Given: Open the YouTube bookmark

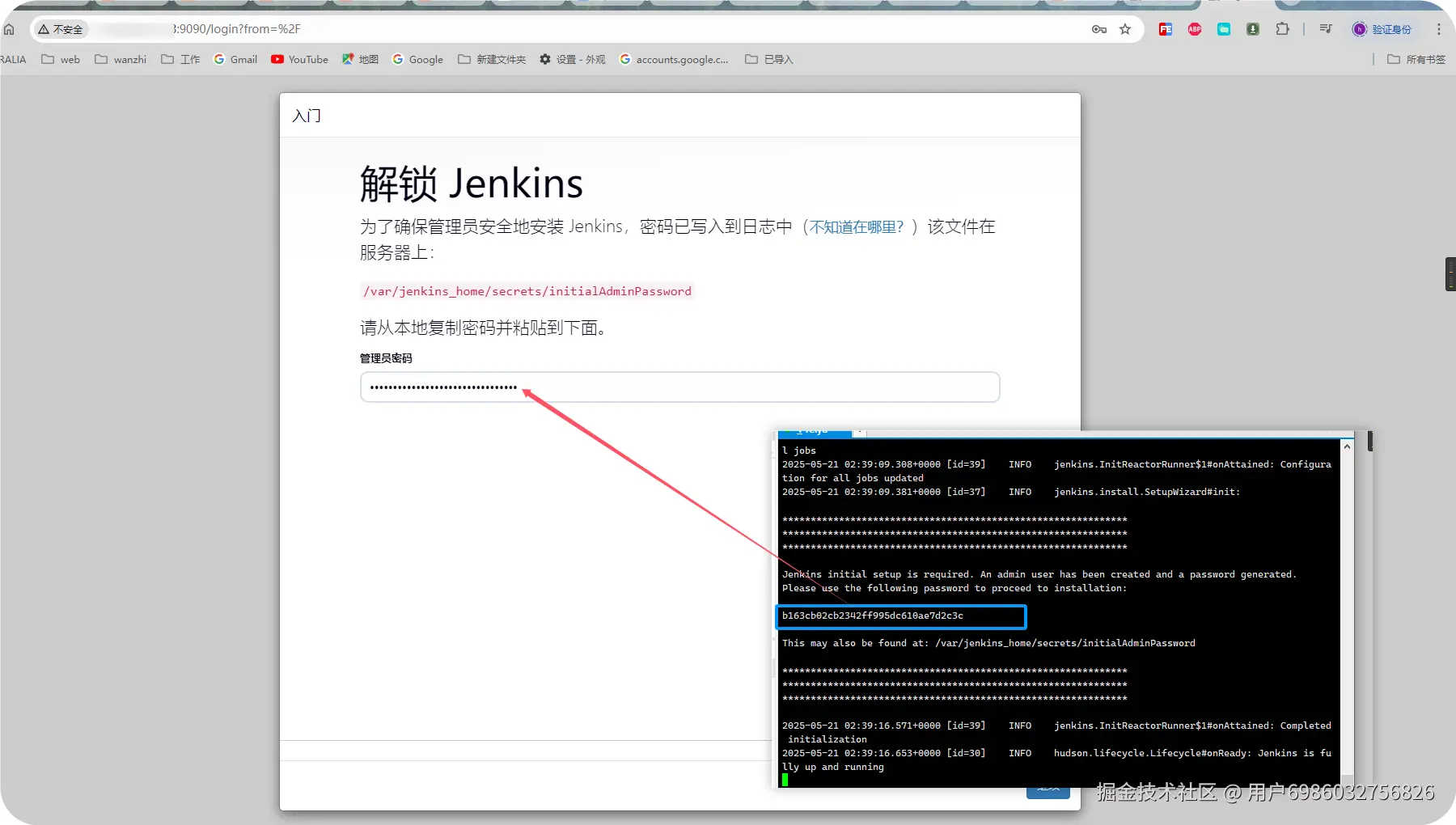Looking at the screenshot, I should click(x=299, y=59).
